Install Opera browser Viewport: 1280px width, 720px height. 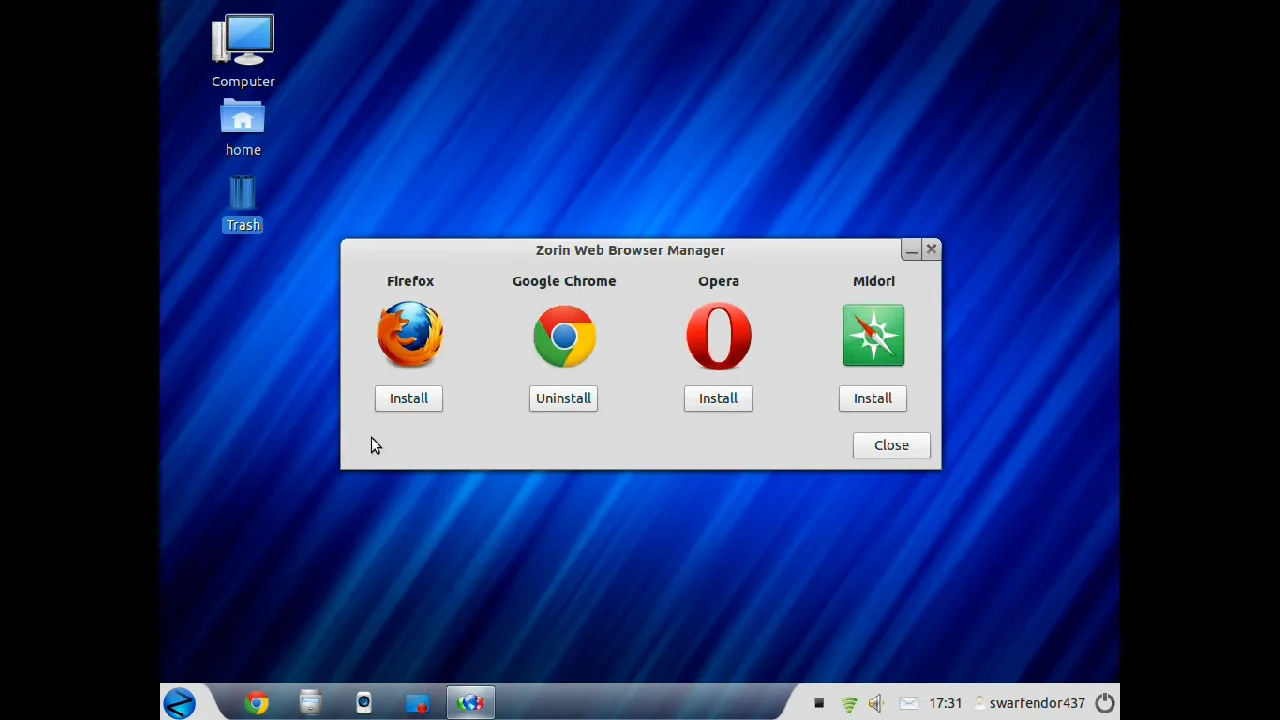pos(718,398)
